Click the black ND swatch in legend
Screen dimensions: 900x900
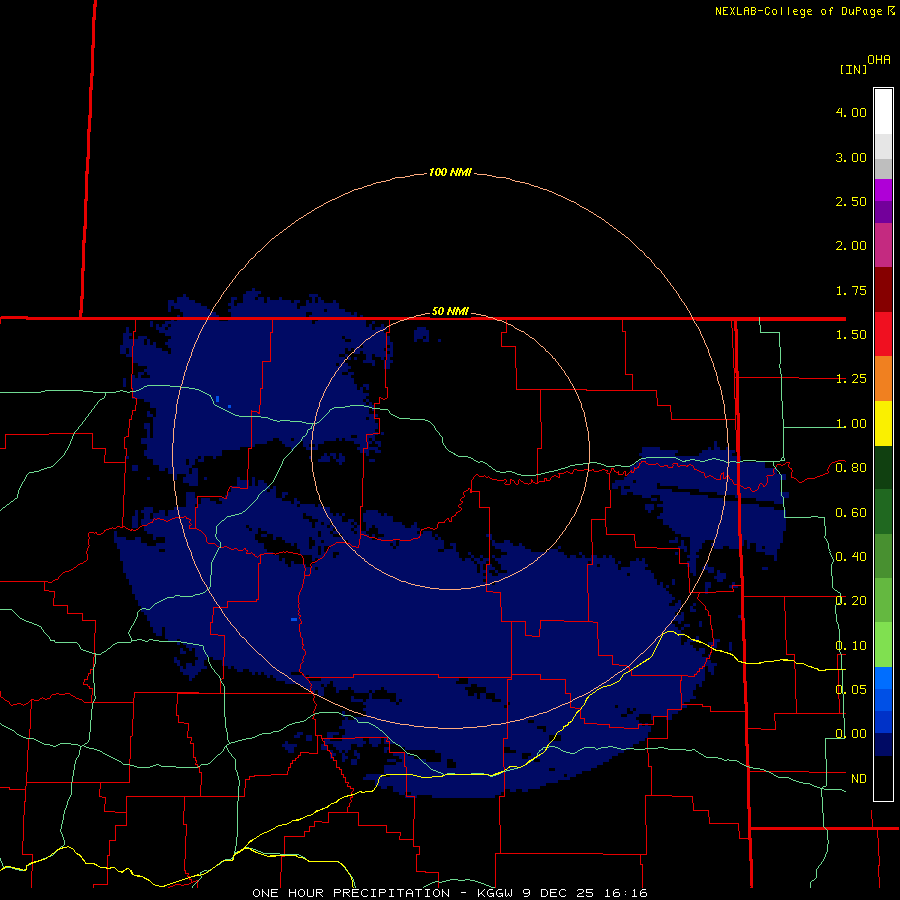point(883,778)
